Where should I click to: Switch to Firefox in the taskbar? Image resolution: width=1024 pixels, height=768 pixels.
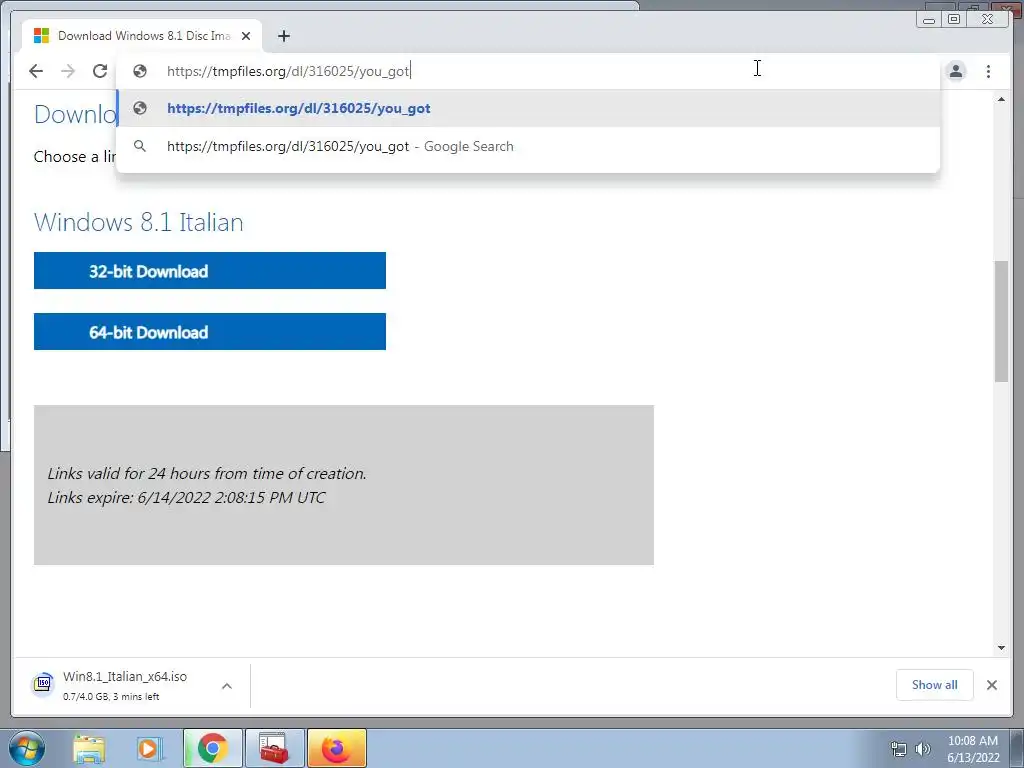tap(336, 748)
